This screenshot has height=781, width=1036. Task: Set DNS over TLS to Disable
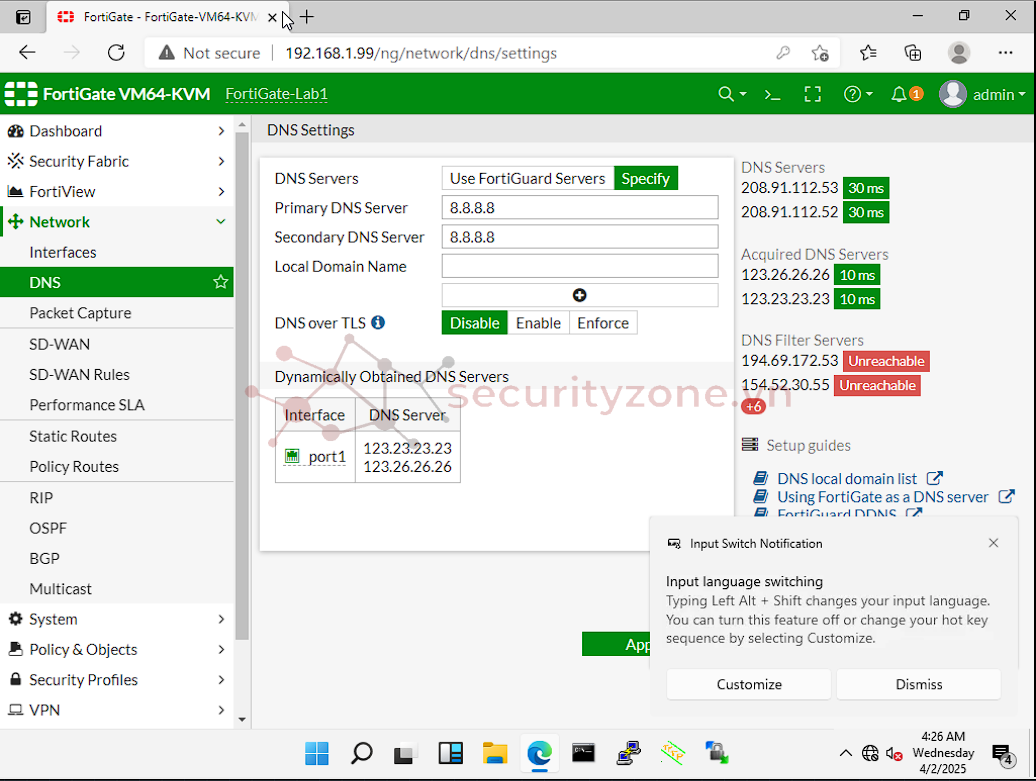[x=474, y=323]
